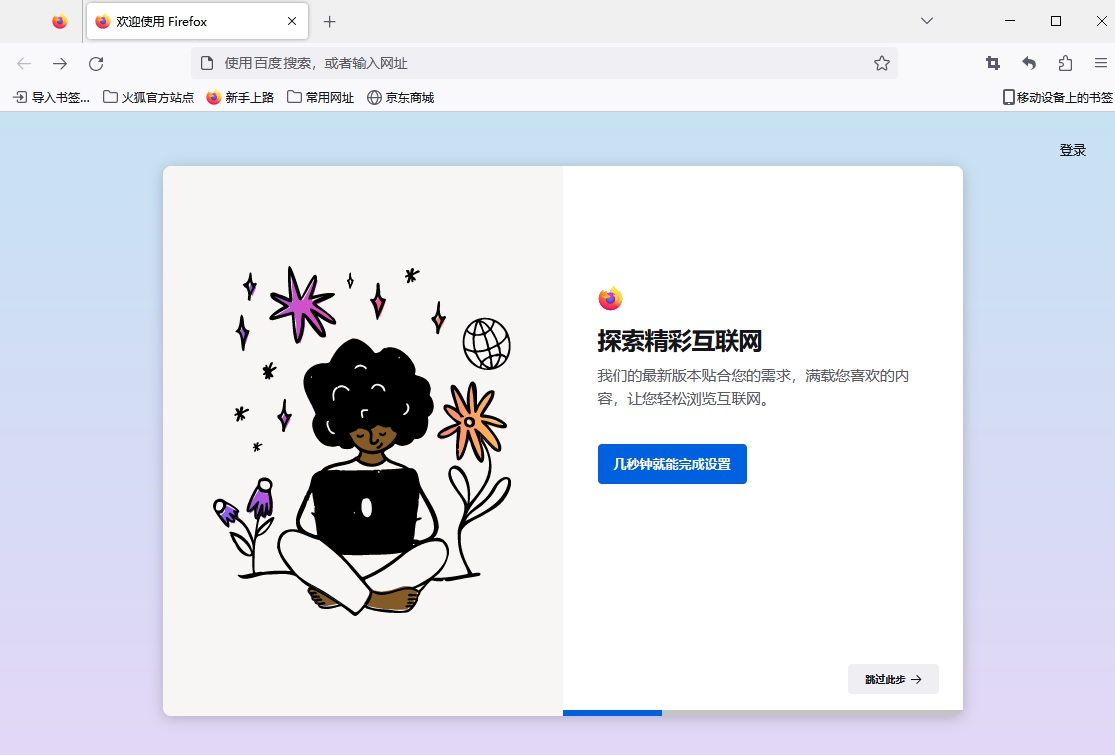Go forward using the forward arrow
Screen dimensions: 1115x755
pos(60,63)
